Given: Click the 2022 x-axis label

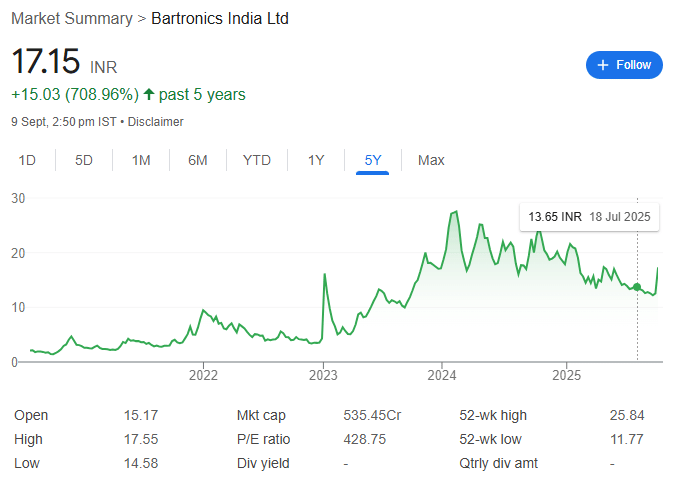Looking at the screenshot, I should coord(203,375).
